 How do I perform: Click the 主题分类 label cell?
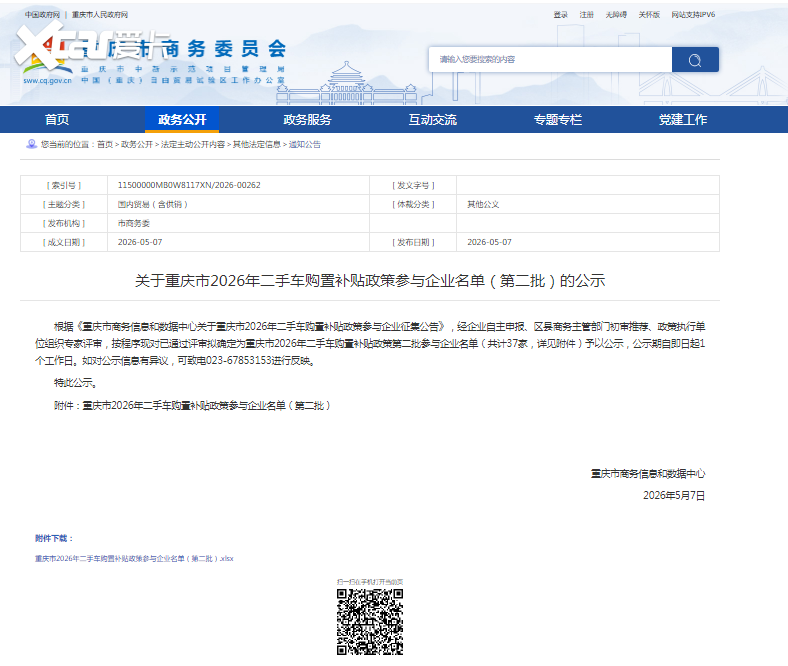pos(64,204)
